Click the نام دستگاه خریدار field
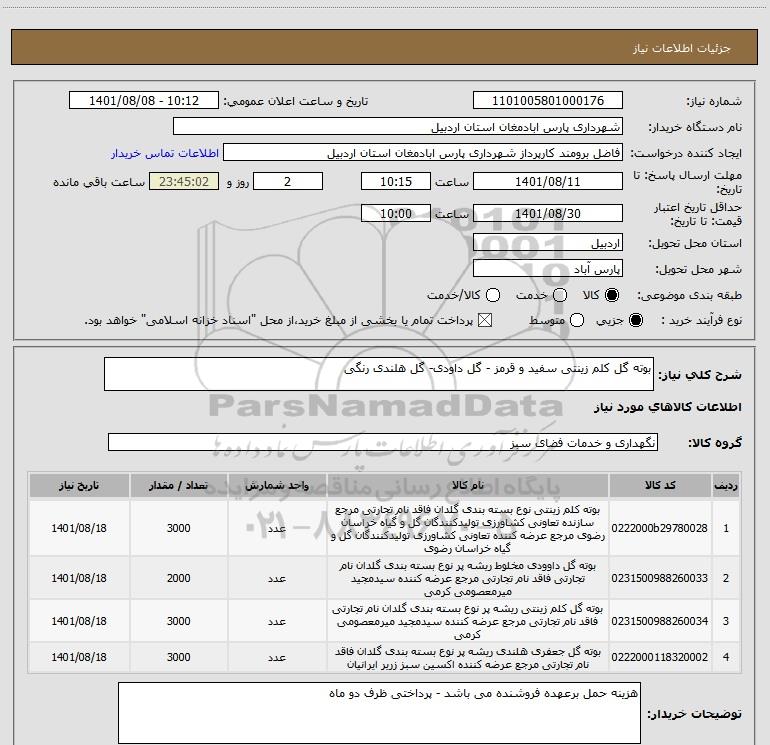770x745 pixels. click(398, 127)
